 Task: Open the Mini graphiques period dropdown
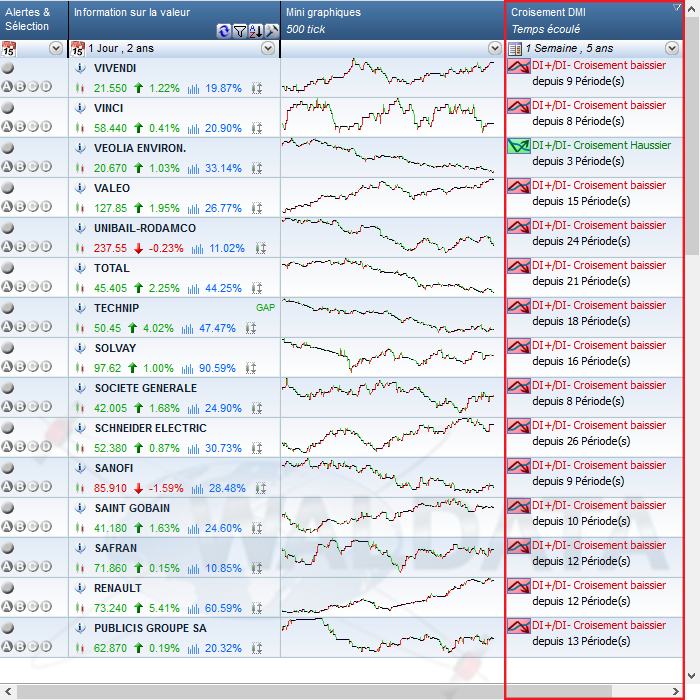(495, 48)
